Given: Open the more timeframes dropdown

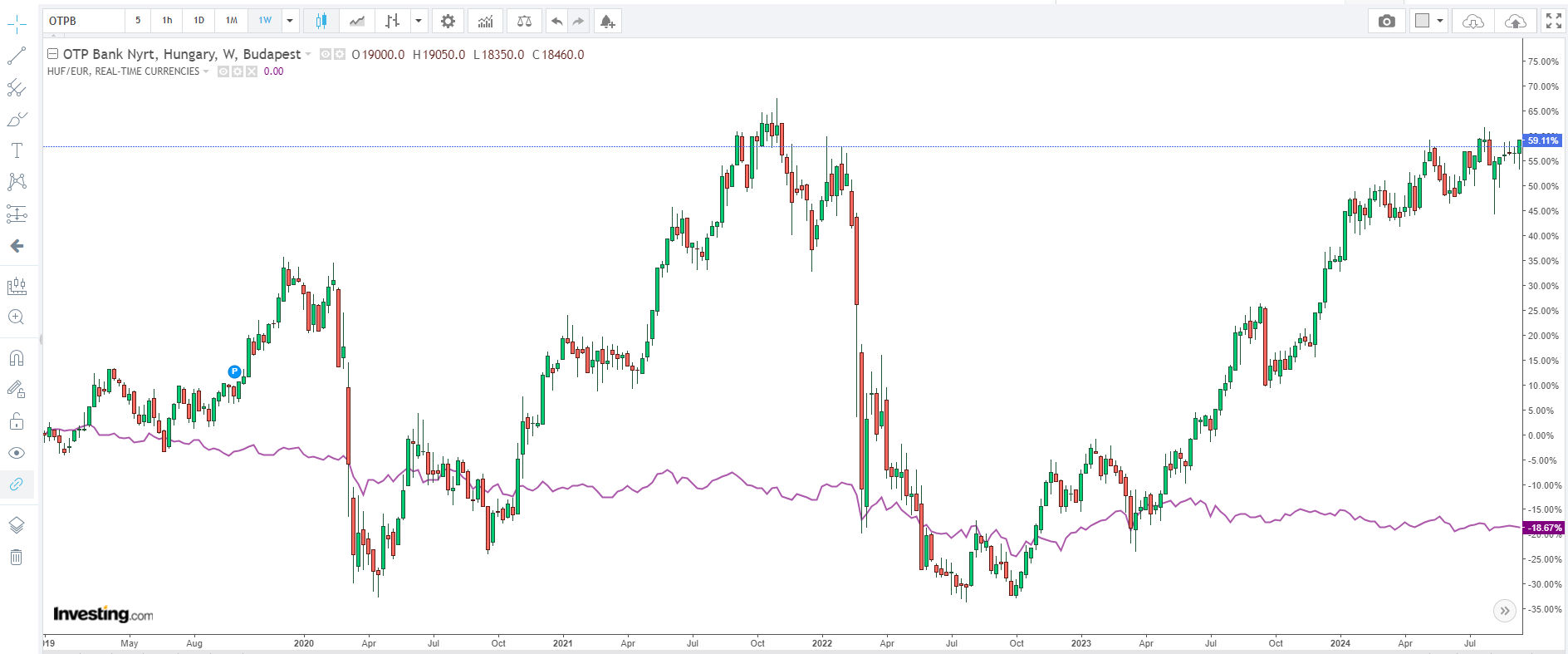Looking at the screenshot, I should click(x=290, y=21).
